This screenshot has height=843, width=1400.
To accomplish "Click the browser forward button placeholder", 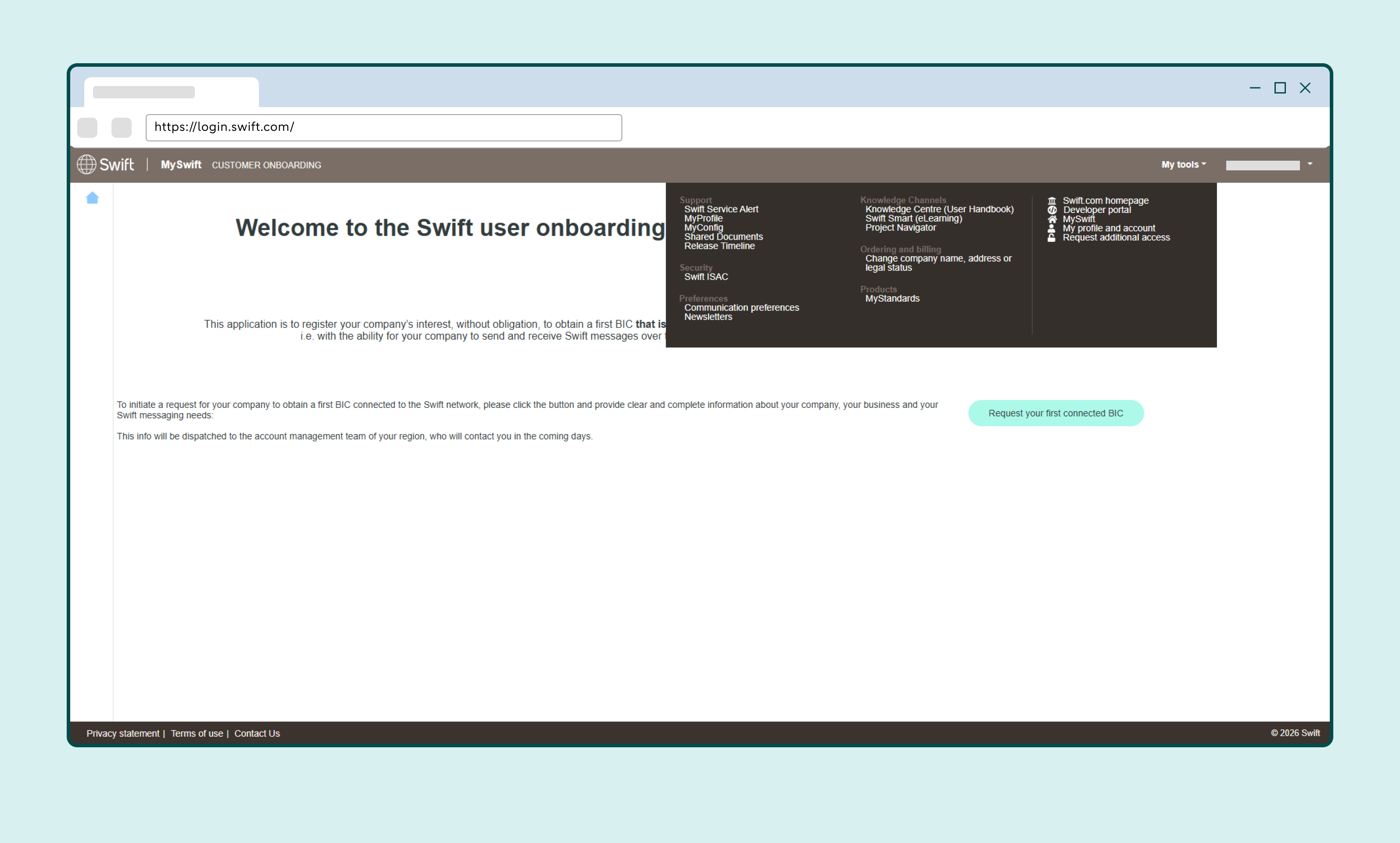I will pyautogui.click(x=121, y=127).
